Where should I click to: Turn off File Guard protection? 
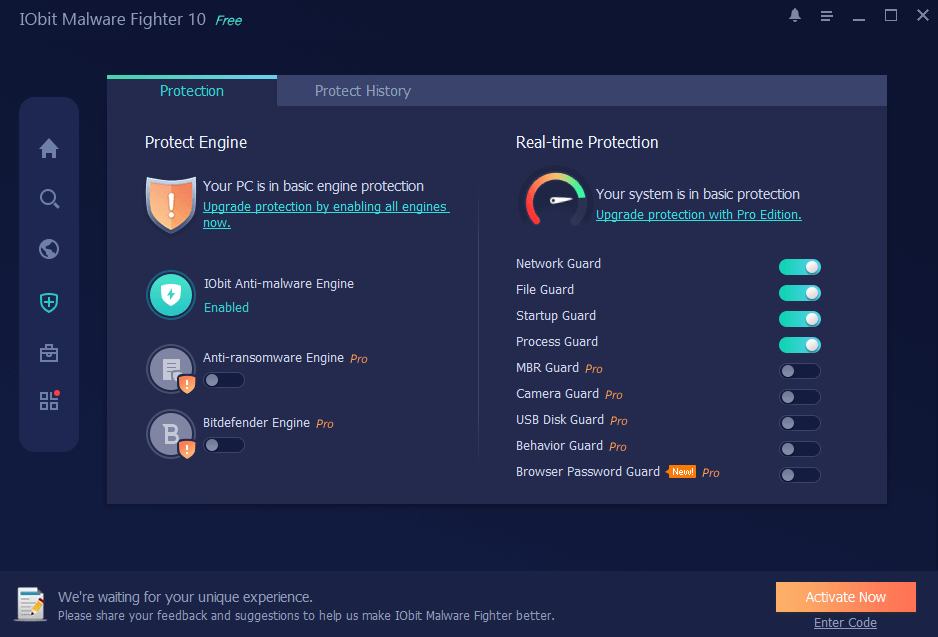pyautogui.click(x=799, y=293)
